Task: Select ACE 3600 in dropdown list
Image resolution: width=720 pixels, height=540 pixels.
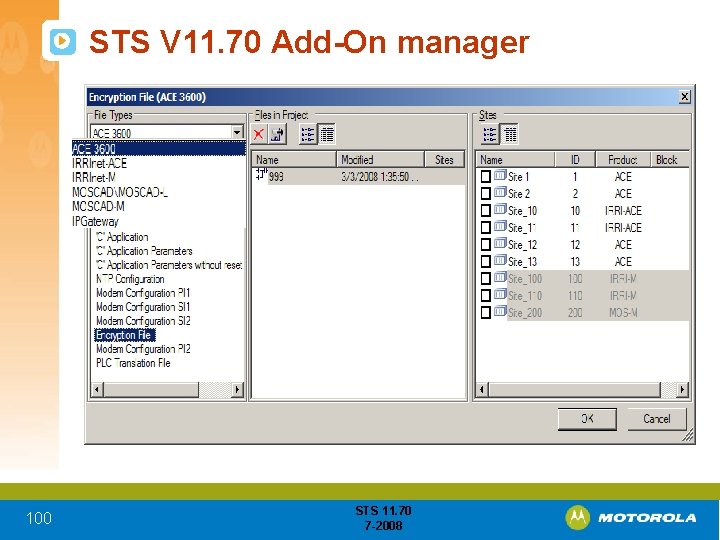Action: 159,149
